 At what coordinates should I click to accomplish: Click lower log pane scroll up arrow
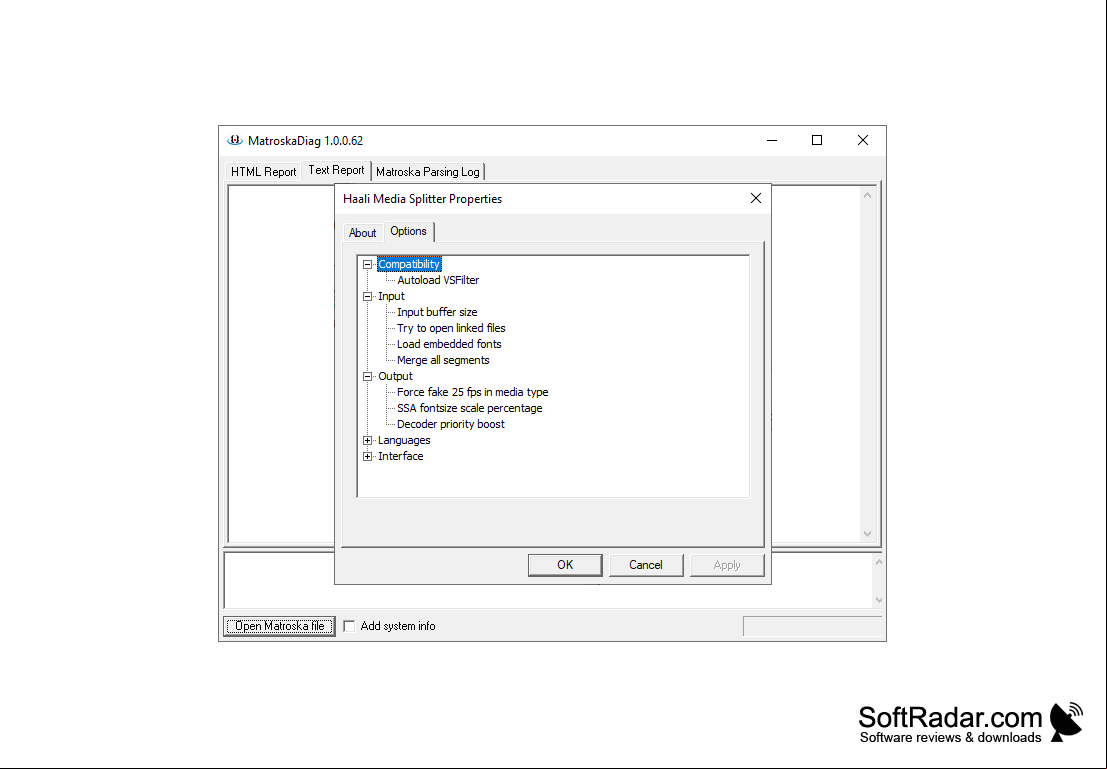pos(878,563)
